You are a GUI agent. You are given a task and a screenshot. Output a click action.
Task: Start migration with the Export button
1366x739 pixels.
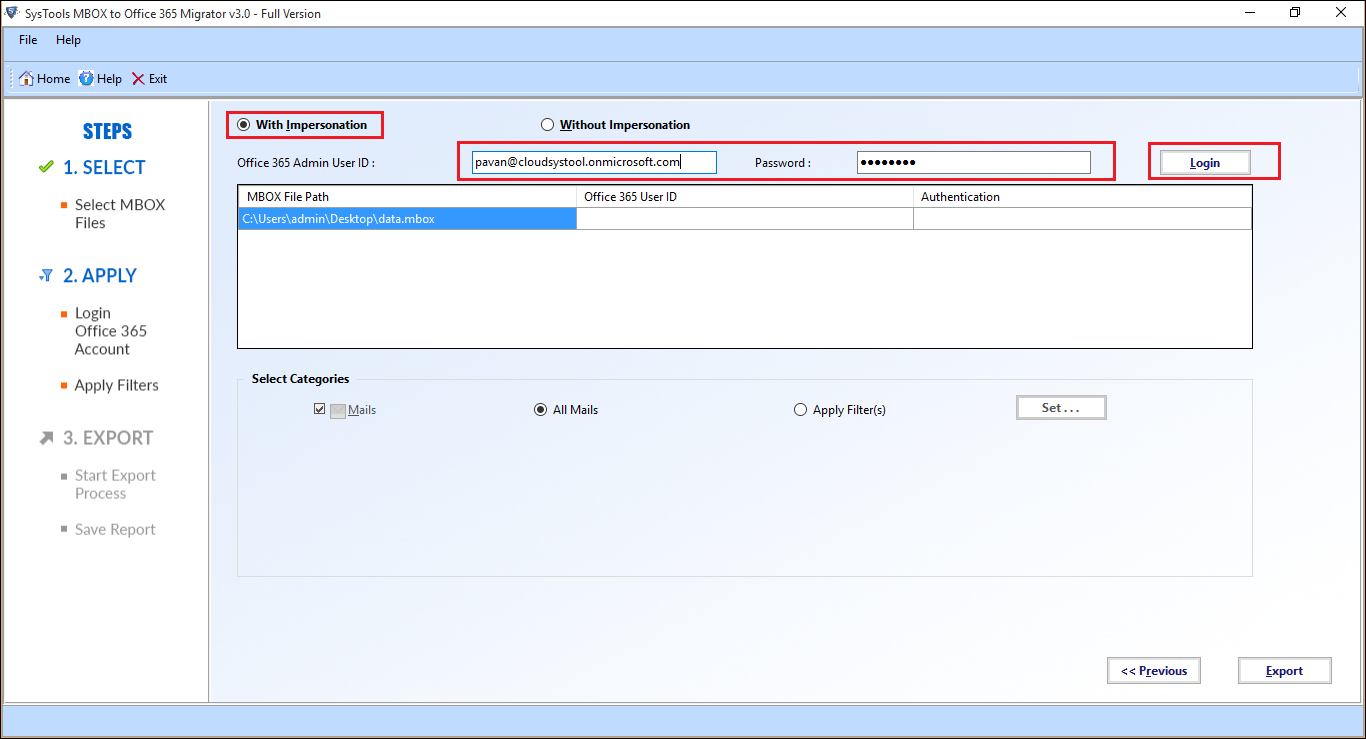[x=1285, y=671]
